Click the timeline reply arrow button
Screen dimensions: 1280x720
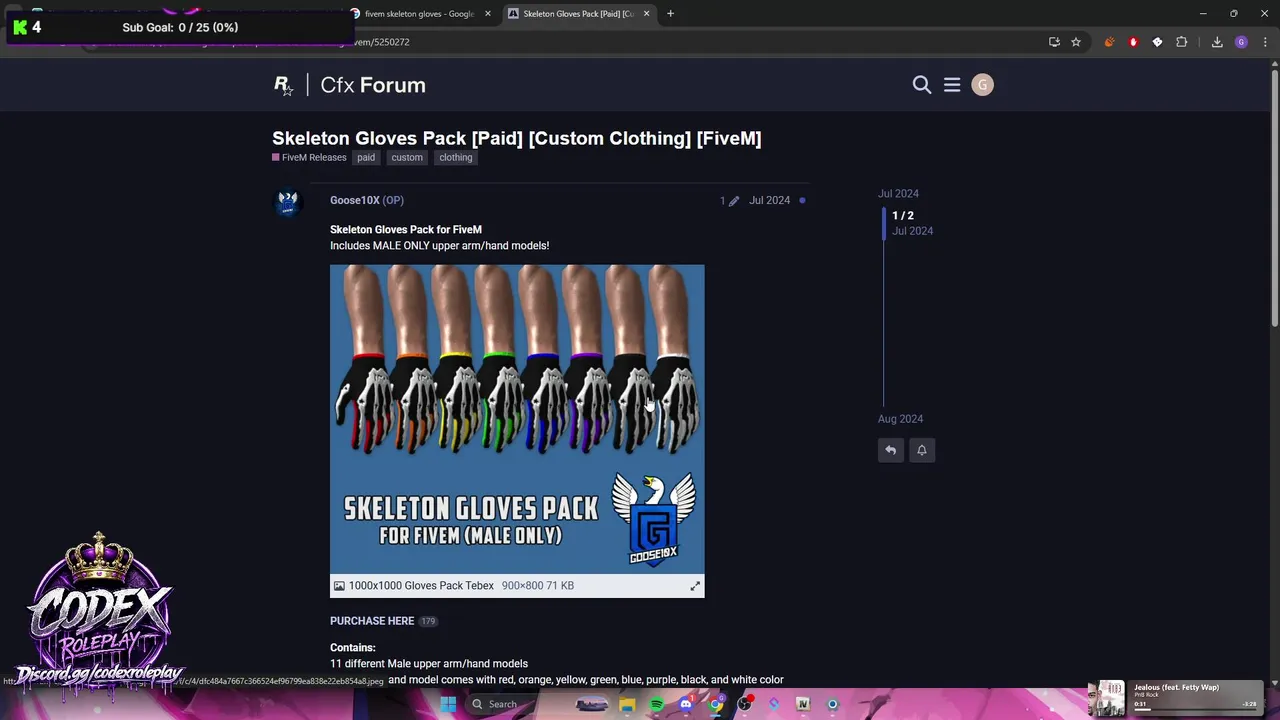(x=890, y=450)
